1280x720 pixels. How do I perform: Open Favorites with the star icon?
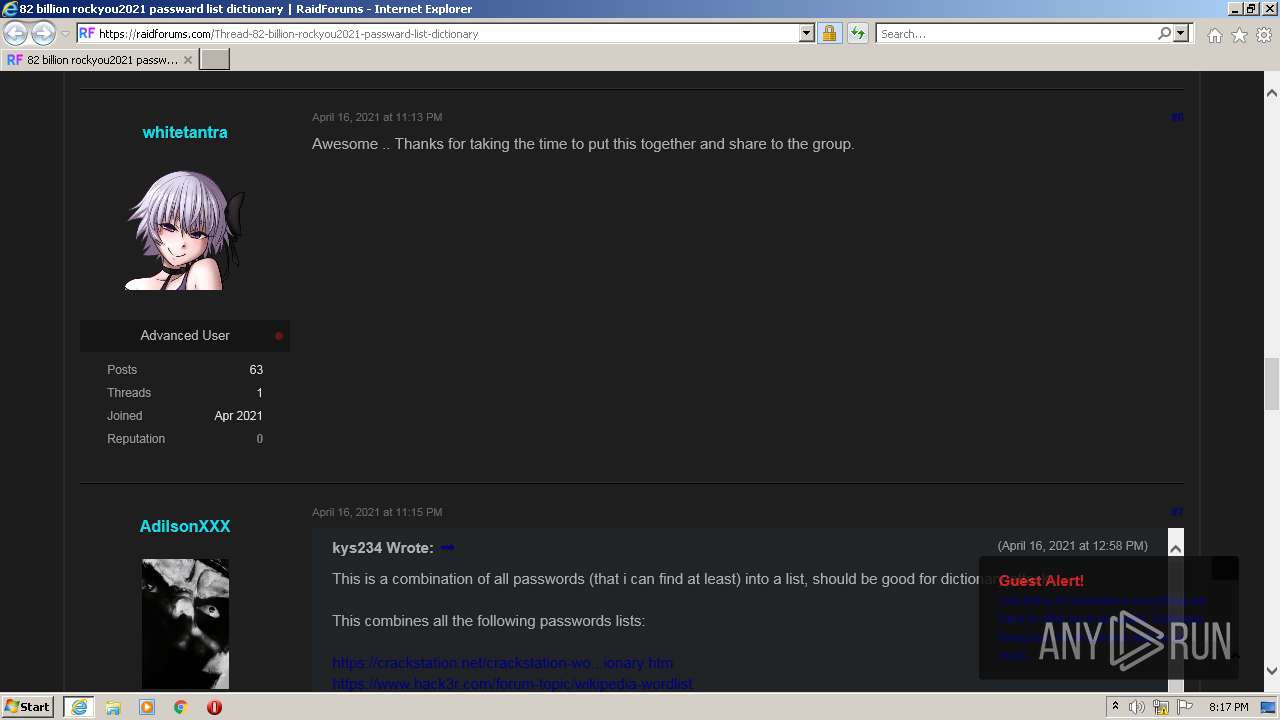point(1239,35)
